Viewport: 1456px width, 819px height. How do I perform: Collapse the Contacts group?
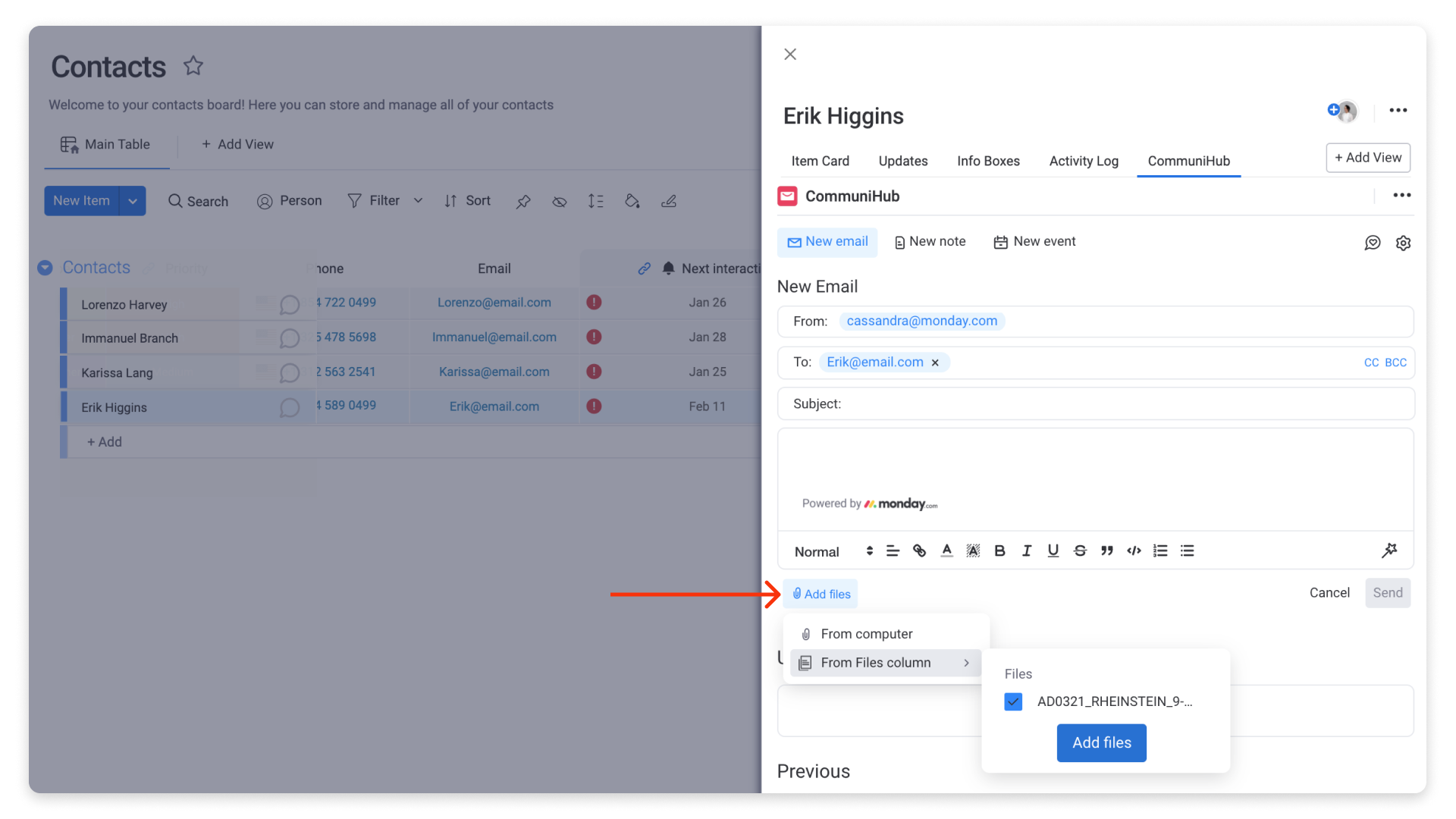45,268
